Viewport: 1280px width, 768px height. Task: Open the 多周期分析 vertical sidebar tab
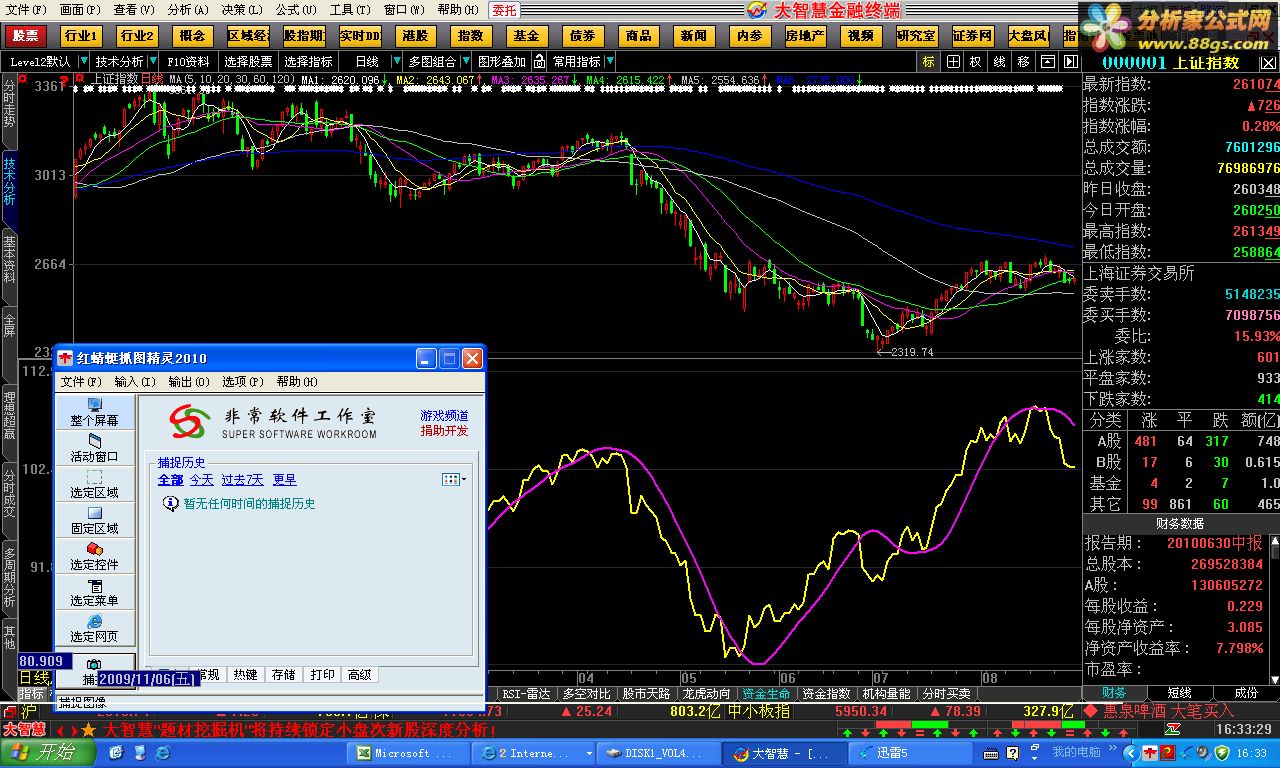pos(9,577)
